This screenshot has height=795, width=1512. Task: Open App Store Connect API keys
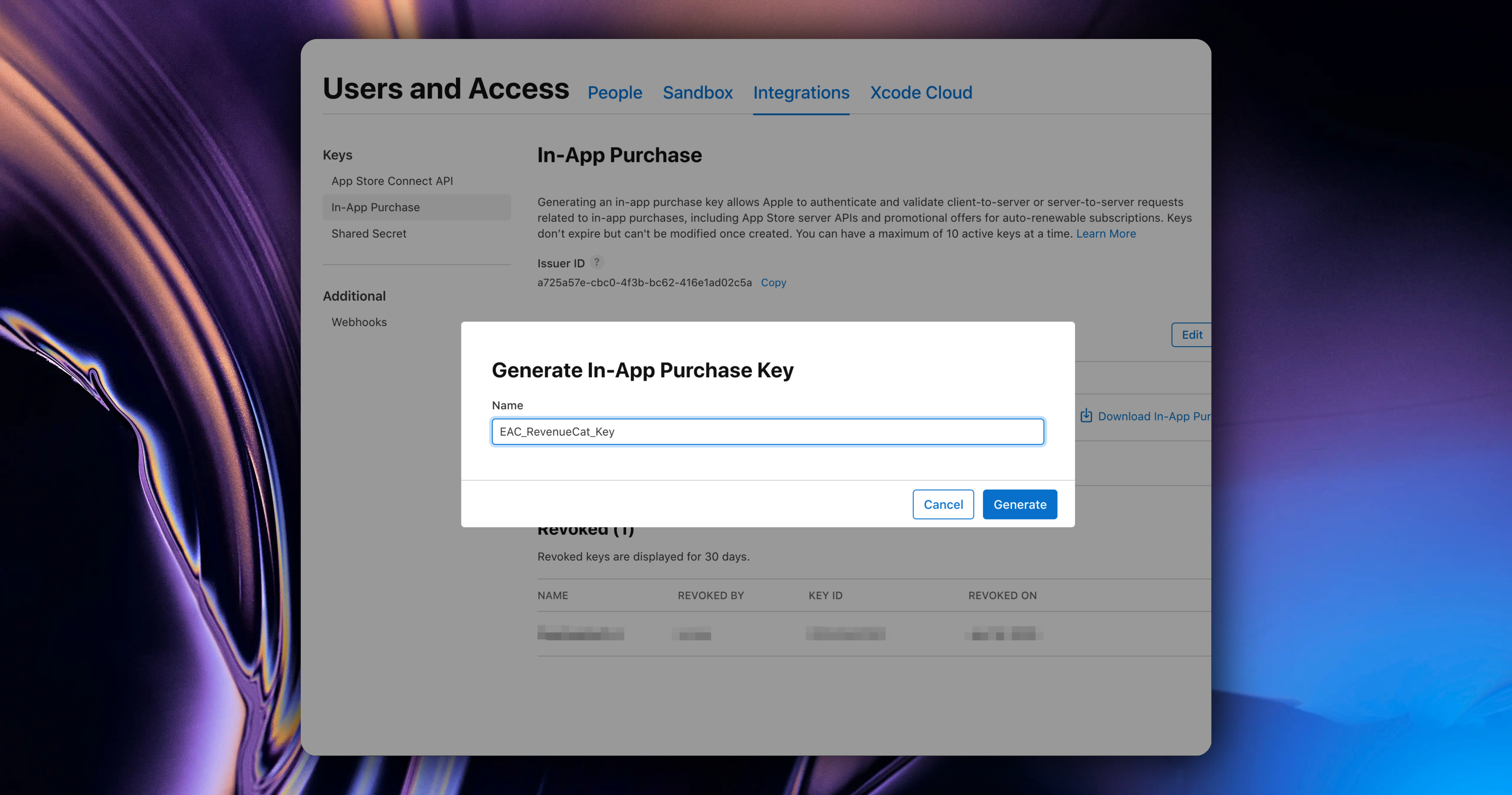[392, 181]
